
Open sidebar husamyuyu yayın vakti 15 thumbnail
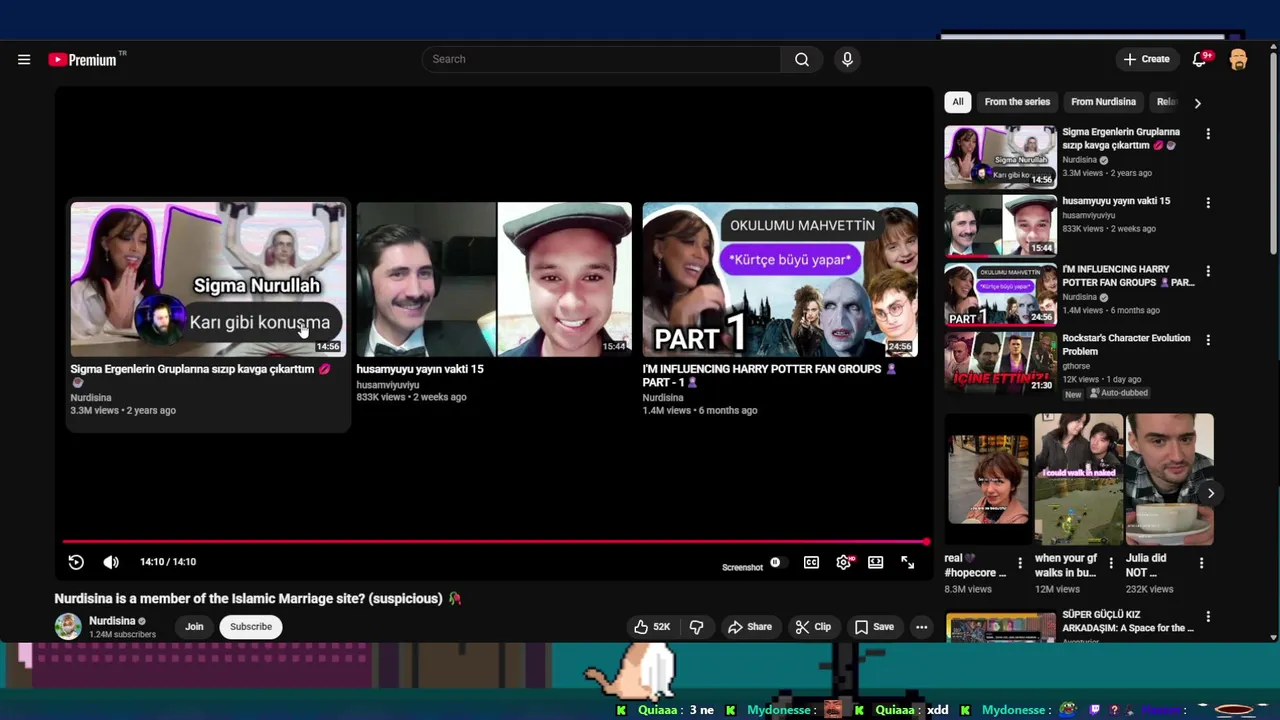[1000, 225]
